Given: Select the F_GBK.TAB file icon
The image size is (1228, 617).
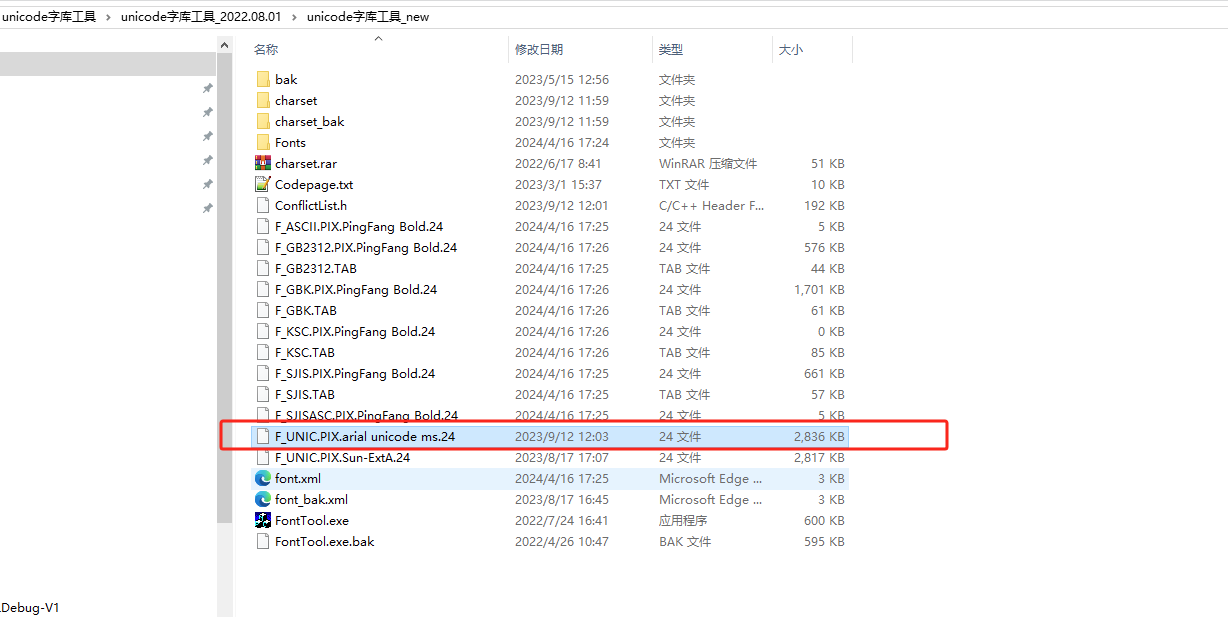Looking at the screenshot, I should [263, 310].
